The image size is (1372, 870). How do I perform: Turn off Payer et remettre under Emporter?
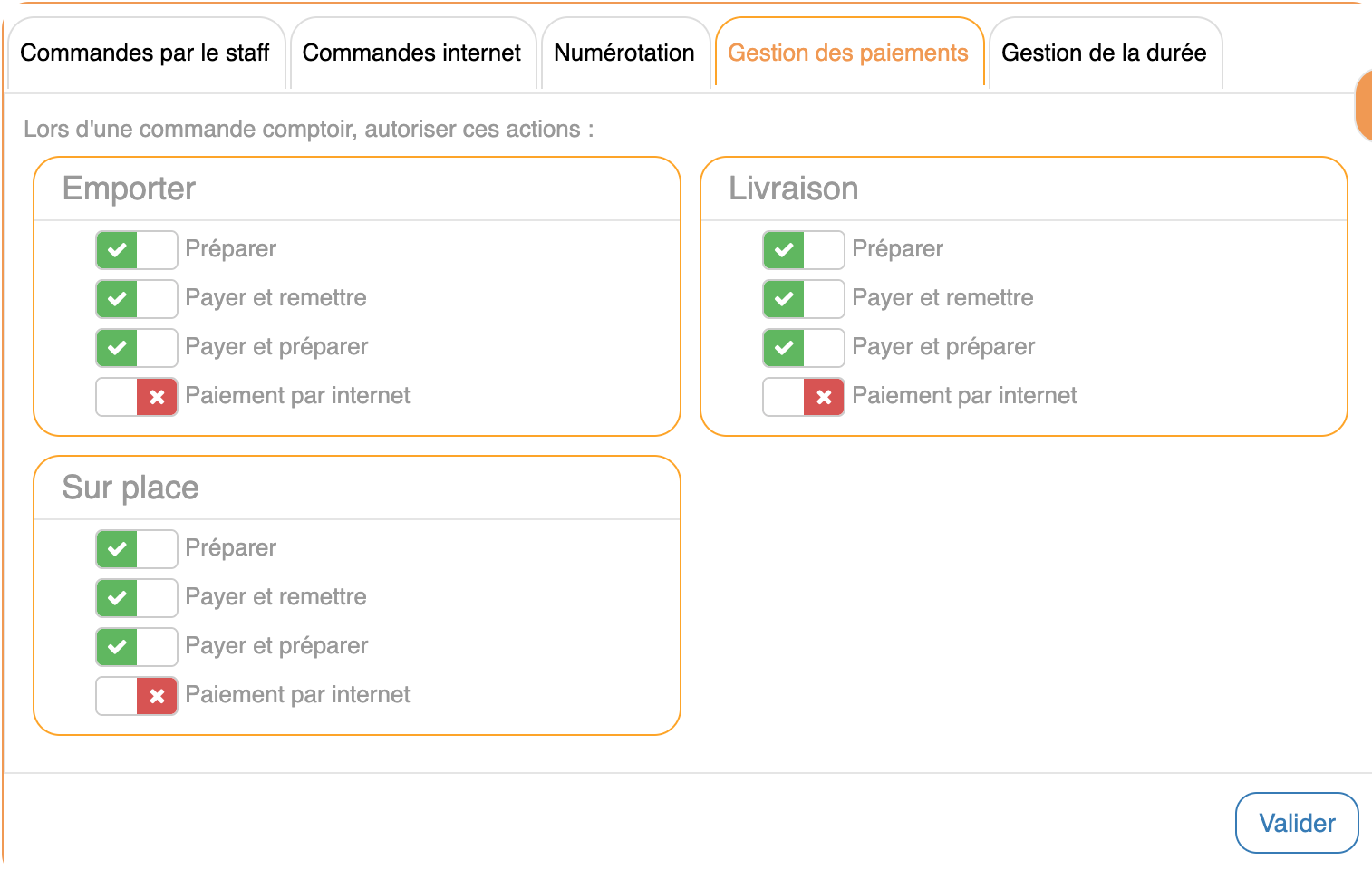[137, 299]
